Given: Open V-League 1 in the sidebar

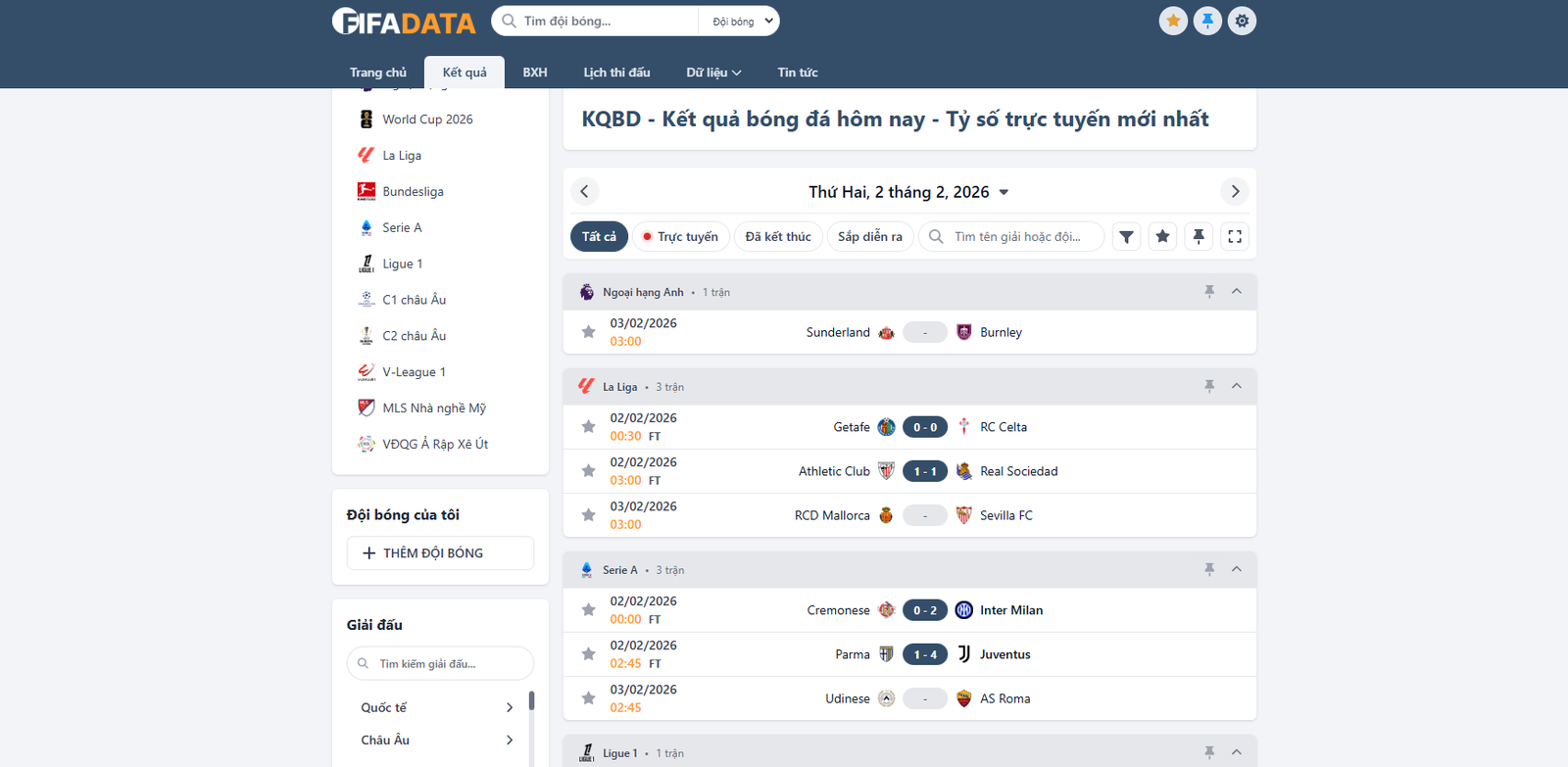Looking at the screenshot, I should pyautogui.click(x=414, y=372).
